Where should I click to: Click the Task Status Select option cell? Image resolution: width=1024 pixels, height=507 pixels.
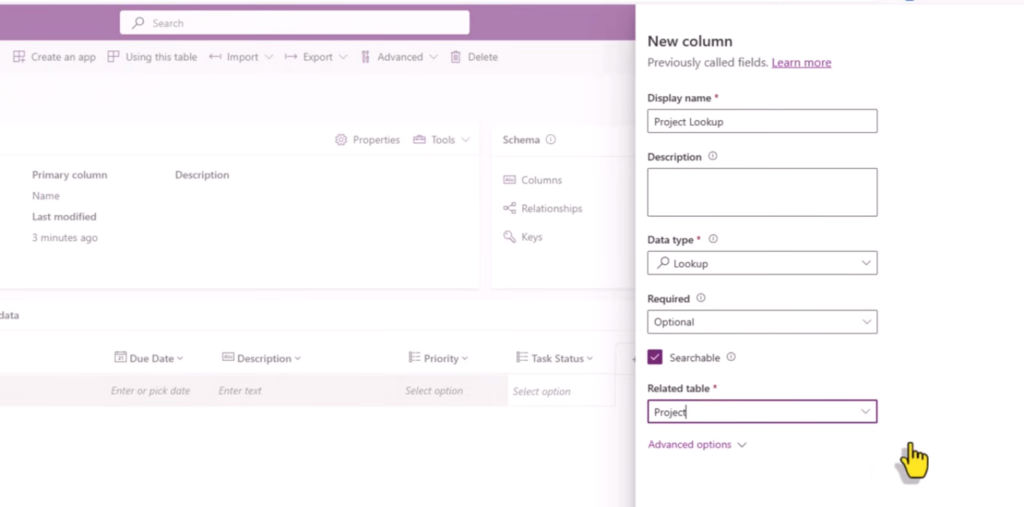click(x=541, y=391)
